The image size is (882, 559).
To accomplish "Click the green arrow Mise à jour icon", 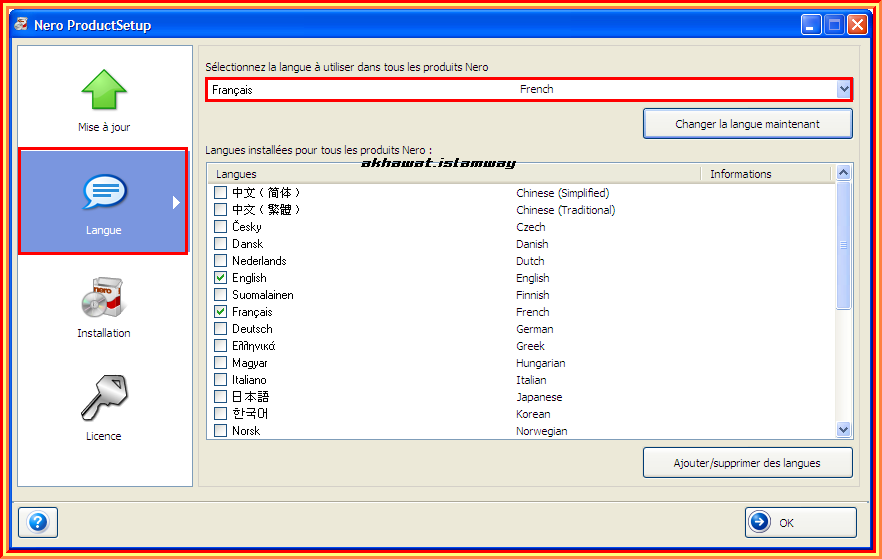I will click(x=104, y=89).
